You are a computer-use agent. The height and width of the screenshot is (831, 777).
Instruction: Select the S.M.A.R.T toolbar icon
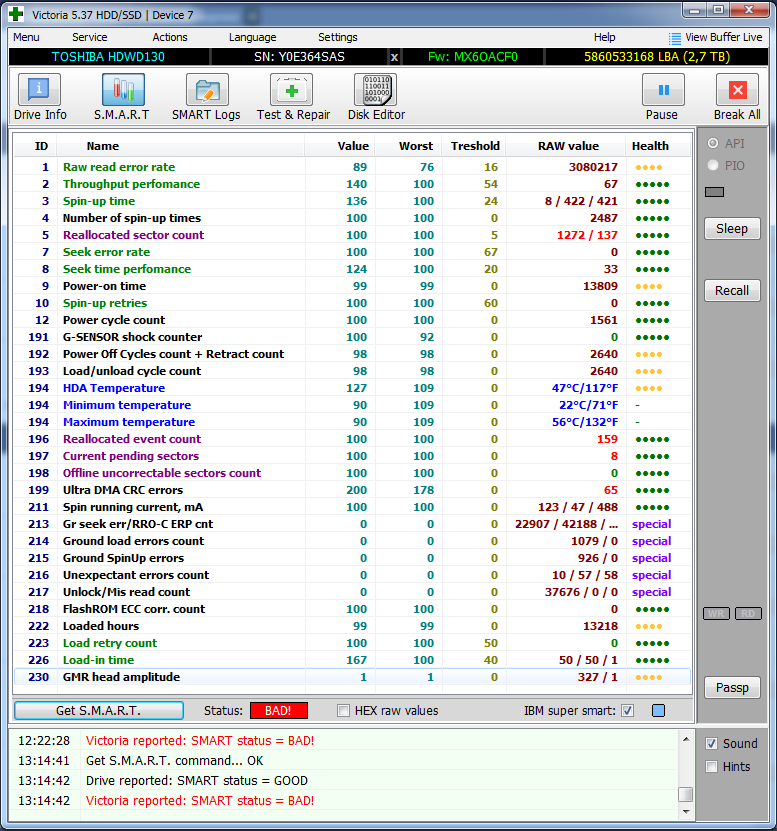pyautogui.click(x=121, y=97)
